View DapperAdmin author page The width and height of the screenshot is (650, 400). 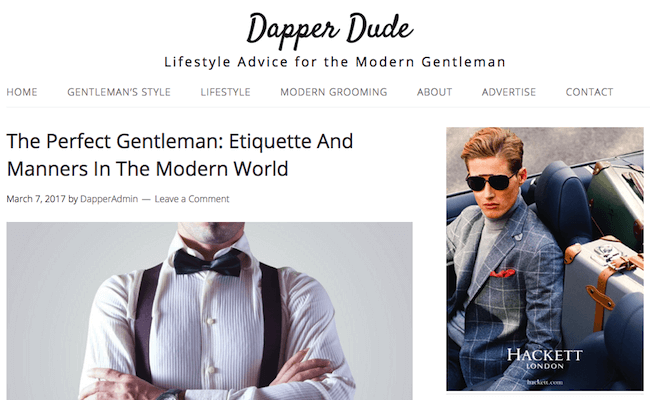(109, 199)
